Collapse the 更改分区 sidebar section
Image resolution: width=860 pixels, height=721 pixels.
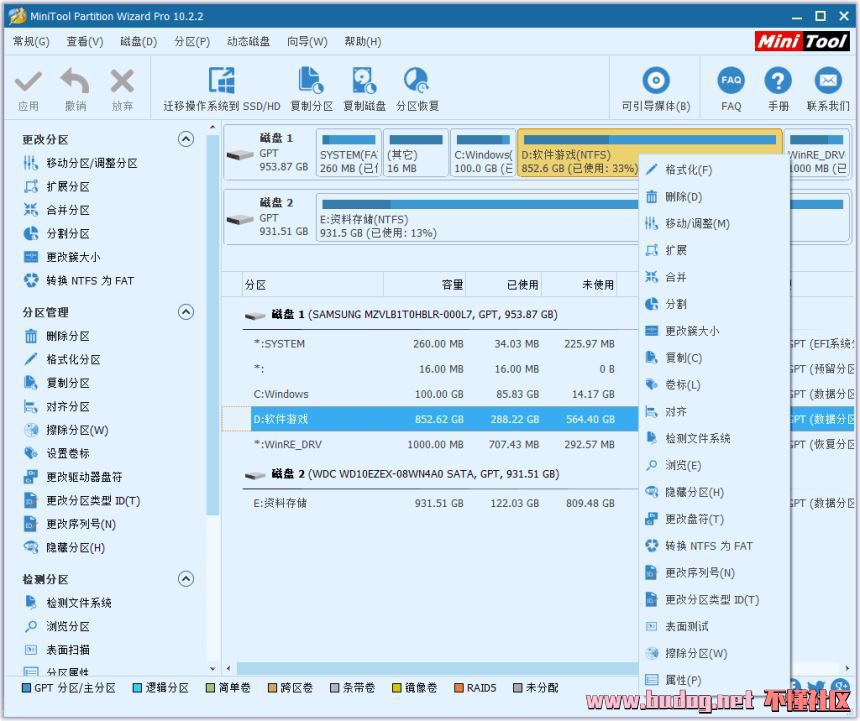pos(186,139)
